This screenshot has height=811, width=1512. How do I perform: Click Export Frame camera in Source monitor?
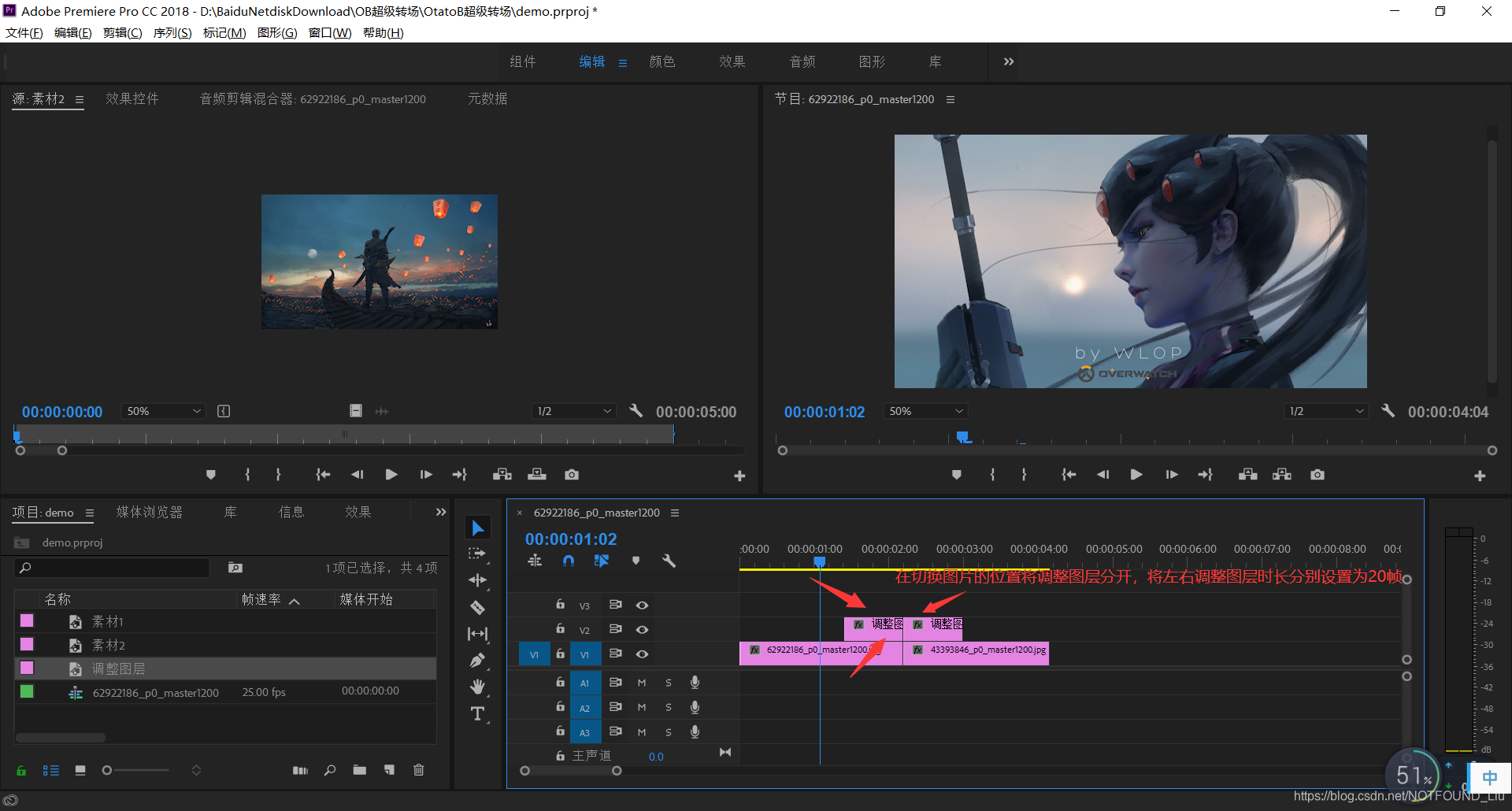572,475
